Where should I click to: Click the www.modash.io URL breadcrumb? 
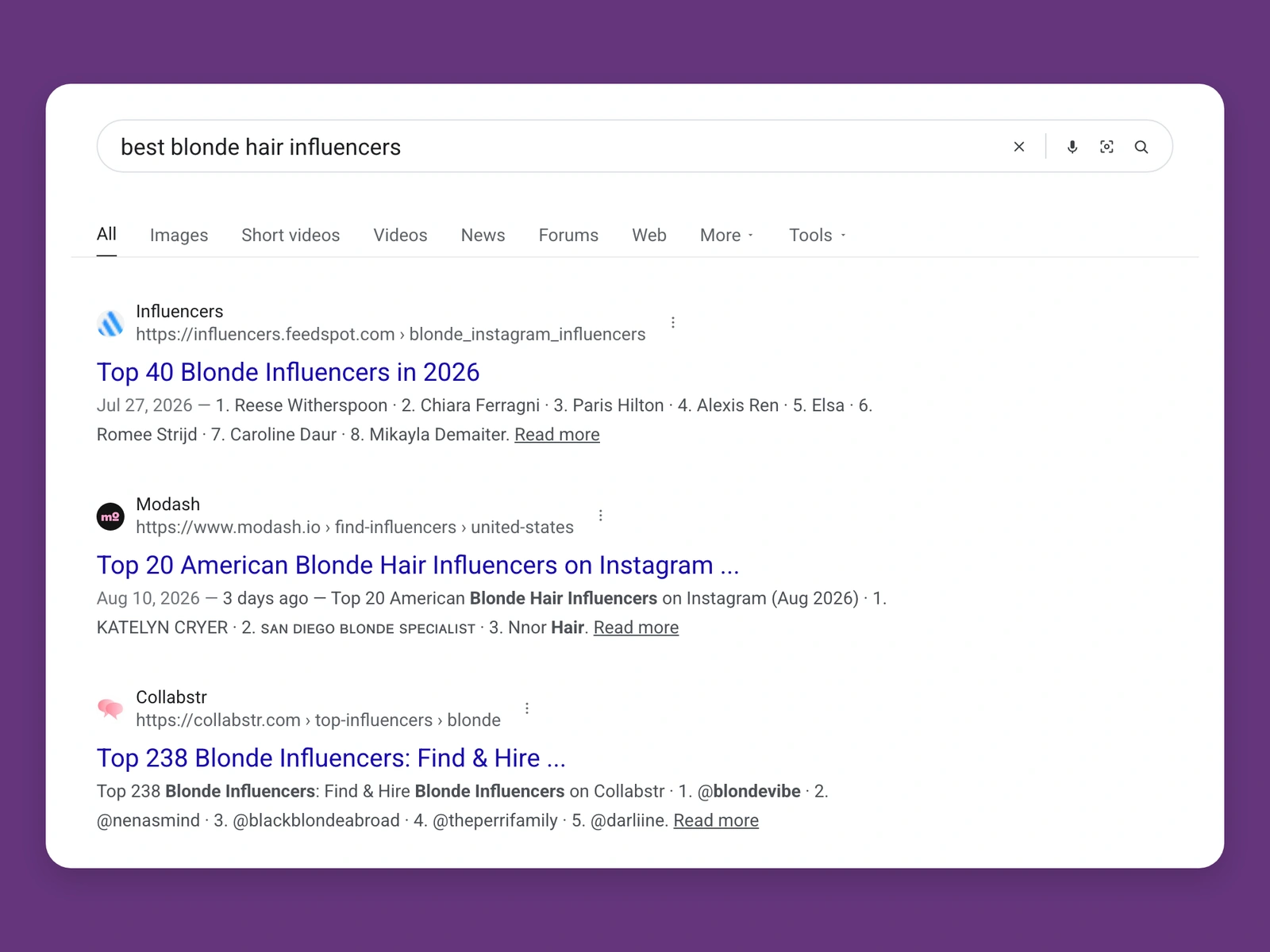tap(355, 527)
